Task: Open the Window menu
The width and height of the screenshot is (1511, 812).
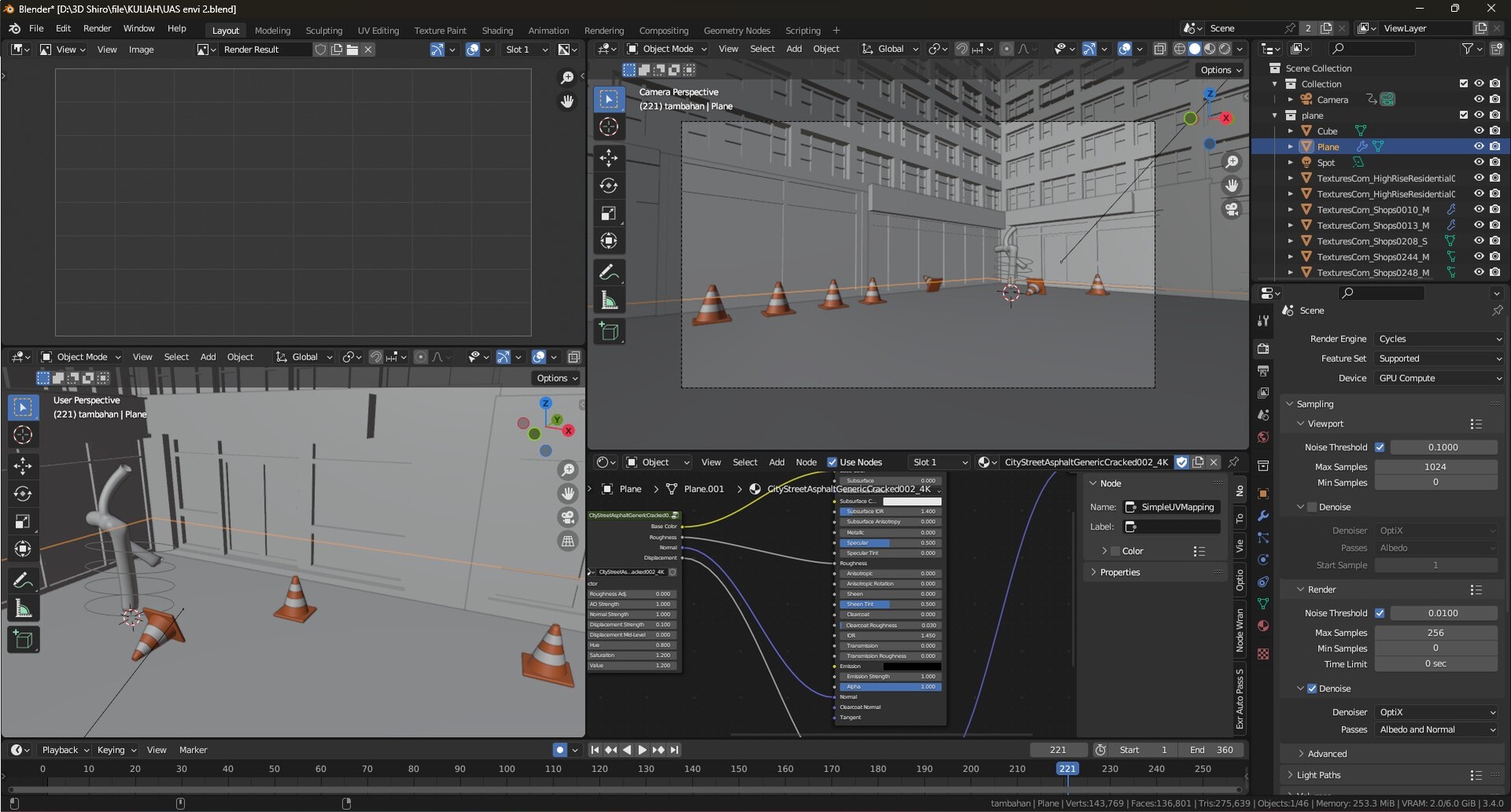Action: [139, 28]
